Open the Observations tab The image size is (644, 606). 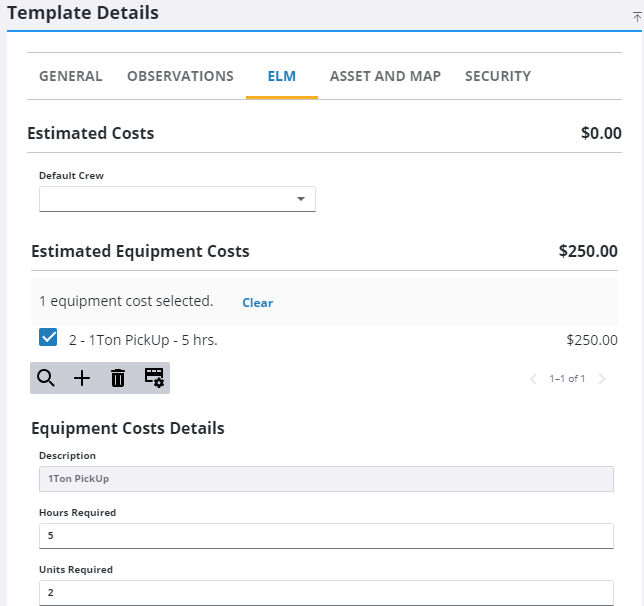180,76
